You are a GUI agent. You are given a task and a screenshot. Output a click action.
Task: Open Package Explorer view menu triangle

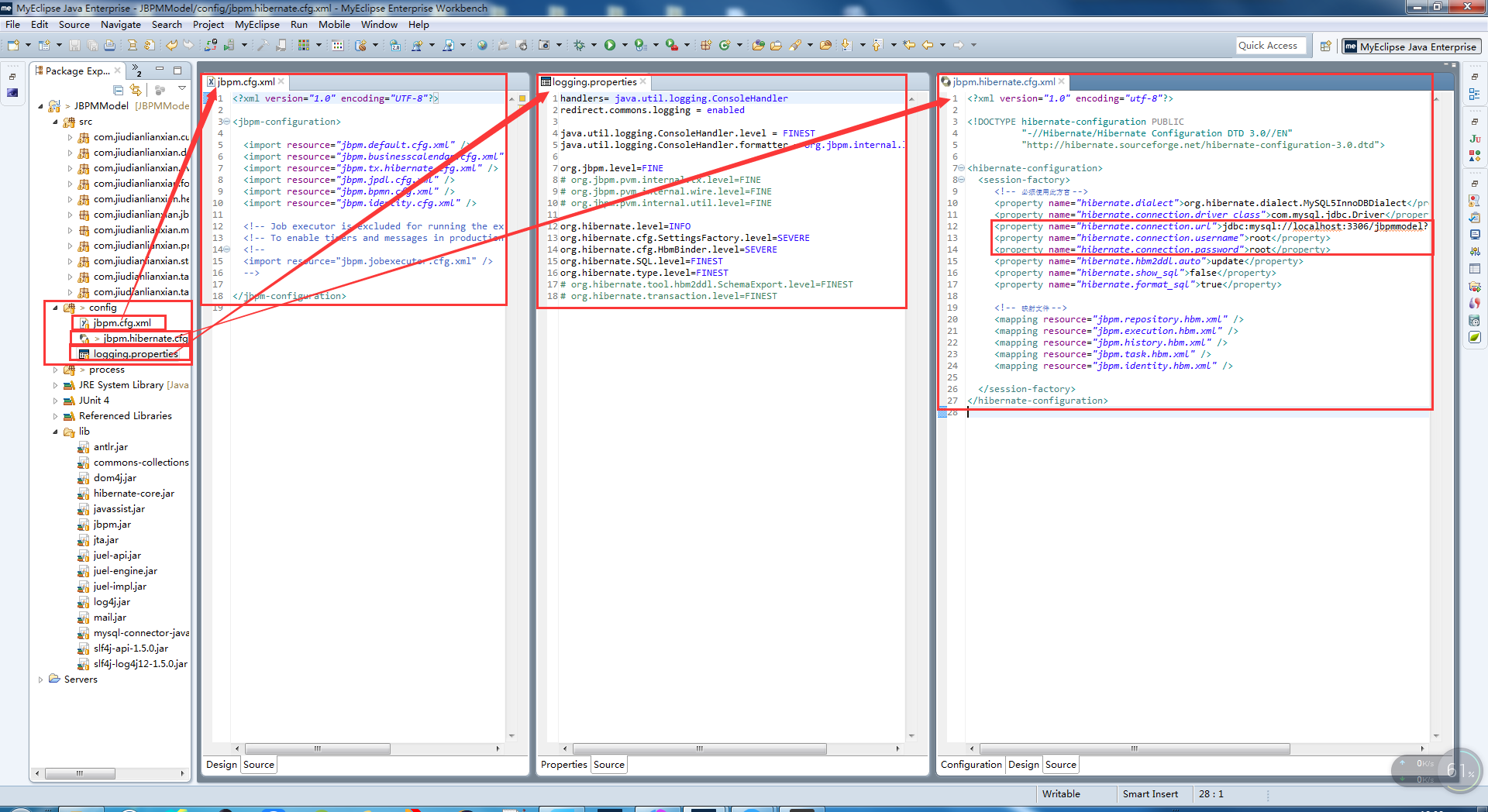[182, 89]
